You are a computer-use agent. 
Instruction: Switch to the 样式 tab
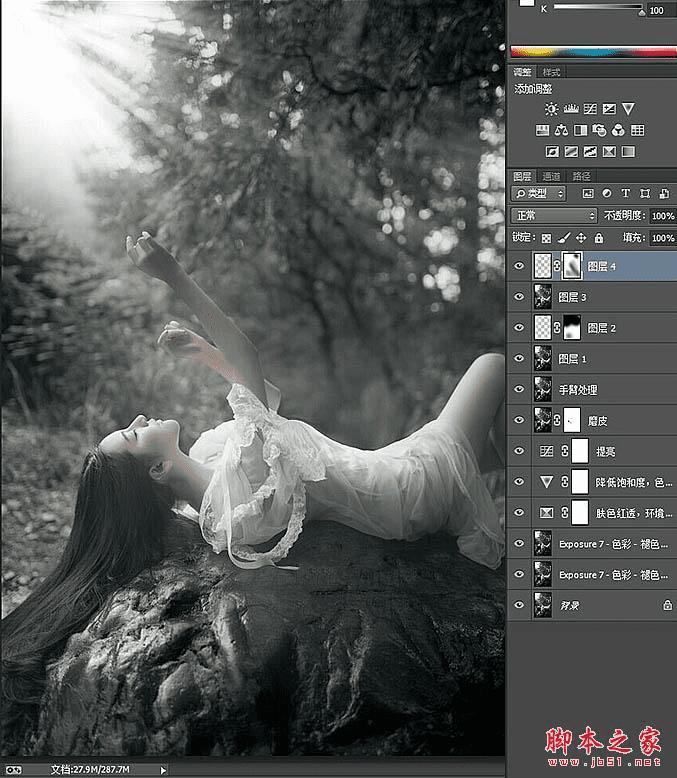(x=551, y=72)
